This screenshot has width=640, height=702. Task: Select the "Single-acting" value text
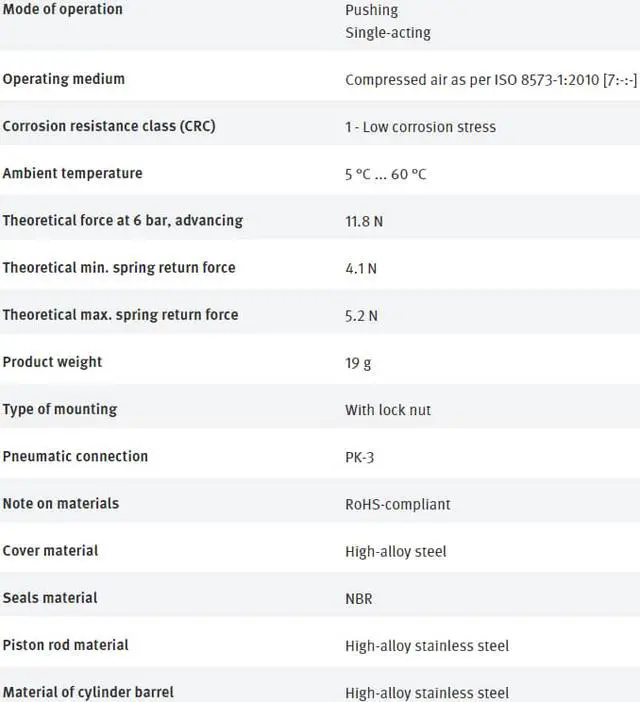click(388, 32)
